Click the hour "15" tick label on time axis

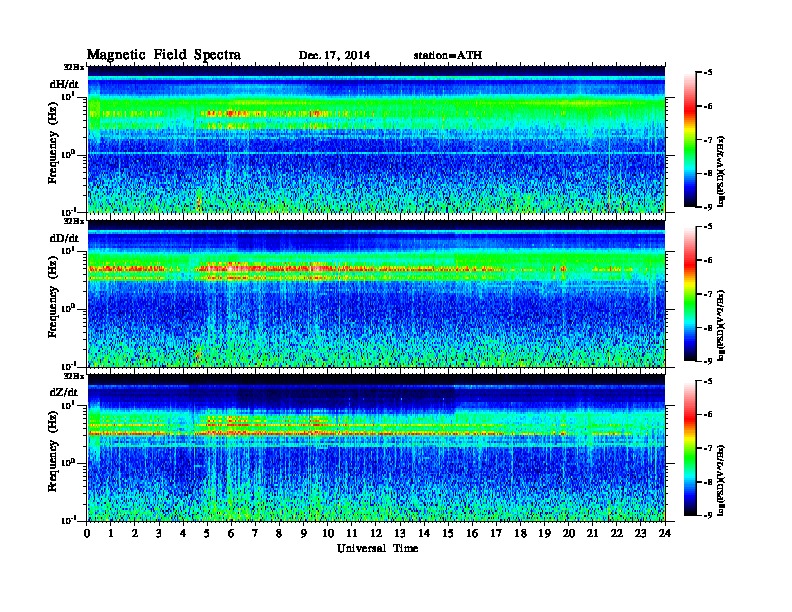pos(448,533)
